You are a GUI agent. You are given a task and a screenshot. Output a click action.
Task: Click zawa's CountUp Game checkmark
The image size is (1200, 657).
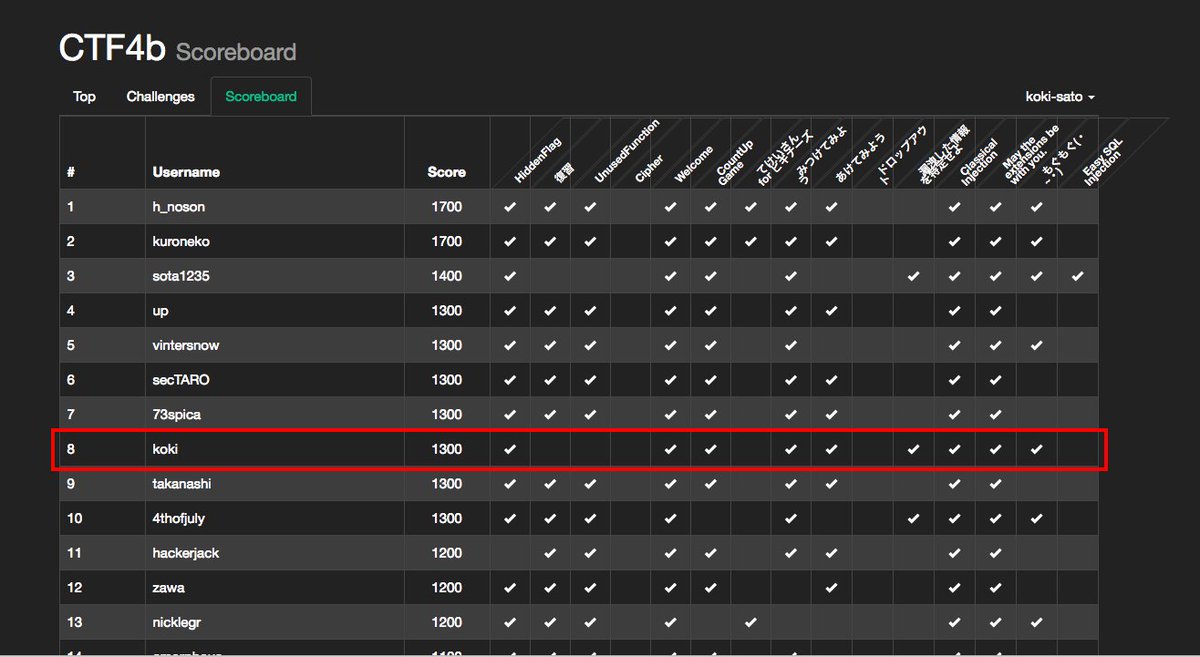[709, 587]
